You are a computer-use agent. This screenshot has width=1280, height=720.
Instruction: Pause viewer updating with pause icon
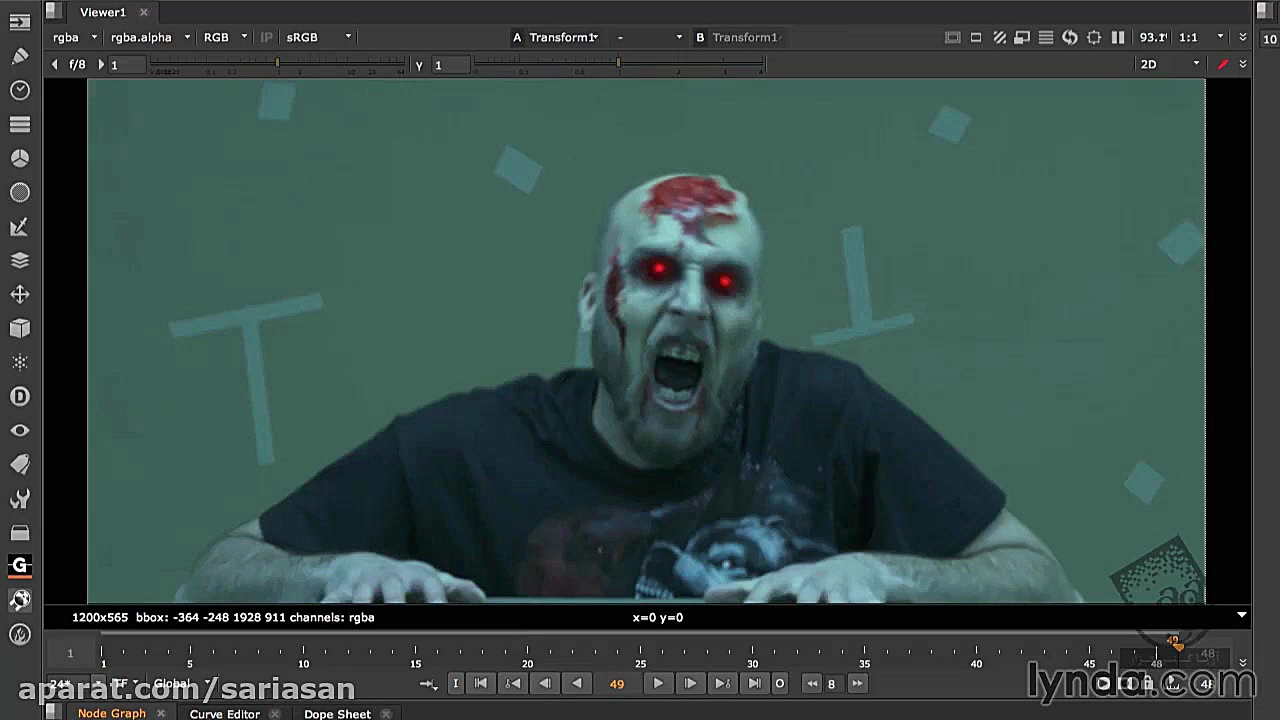click(x=1118, y=37)
